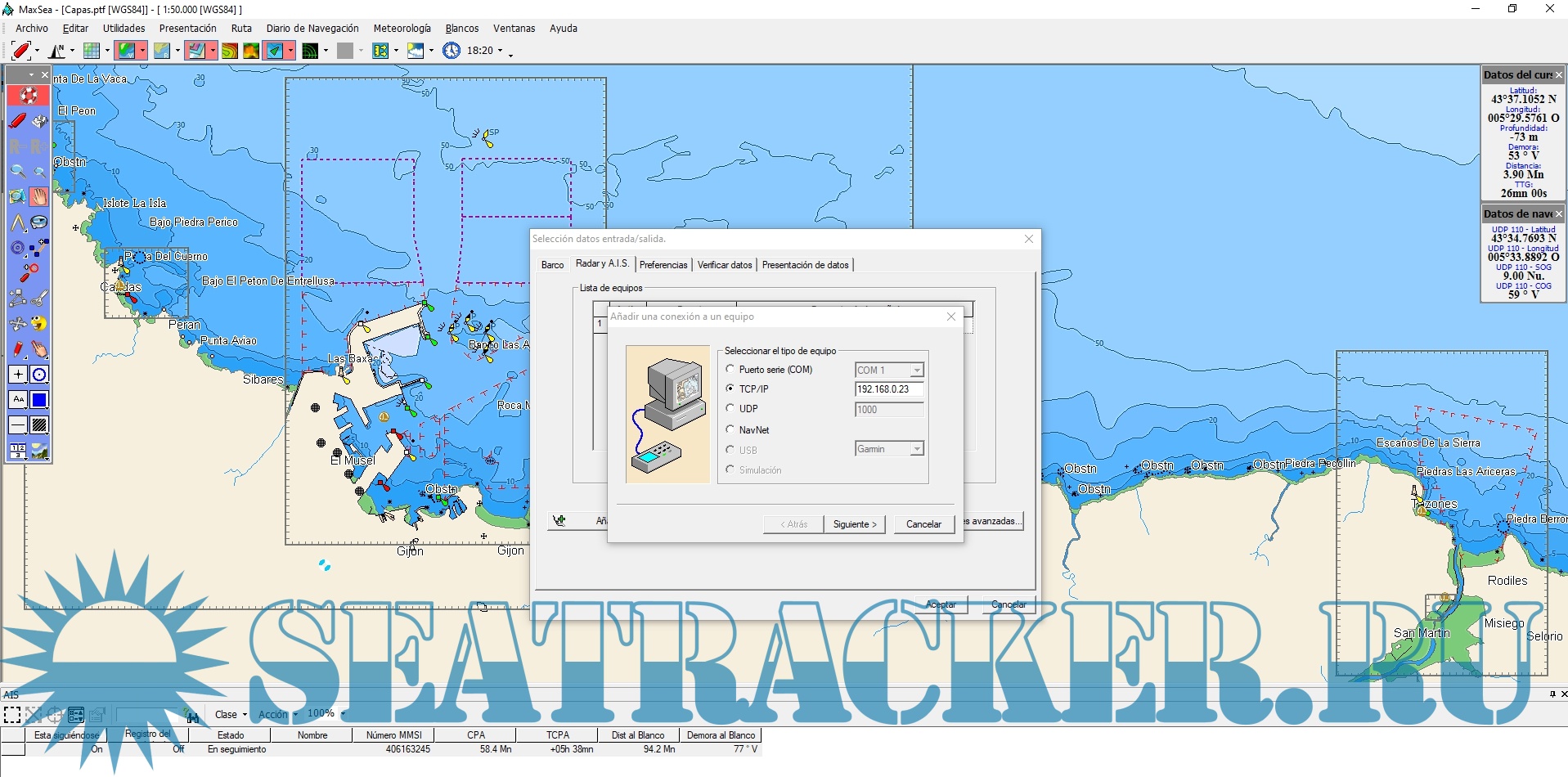Open the Clase dropdown in AIS panel
This screenshot has width=1568, height=777.
click(x=231, y=715)
